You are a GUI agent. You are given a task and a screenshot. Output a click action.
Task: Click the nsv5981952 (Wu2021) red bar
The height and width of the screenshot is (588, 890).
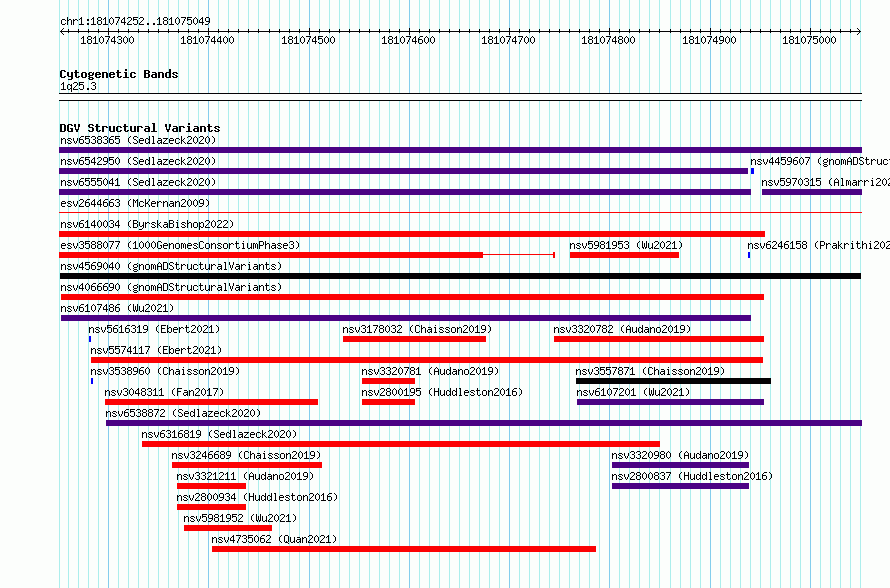tap(228, 528)
